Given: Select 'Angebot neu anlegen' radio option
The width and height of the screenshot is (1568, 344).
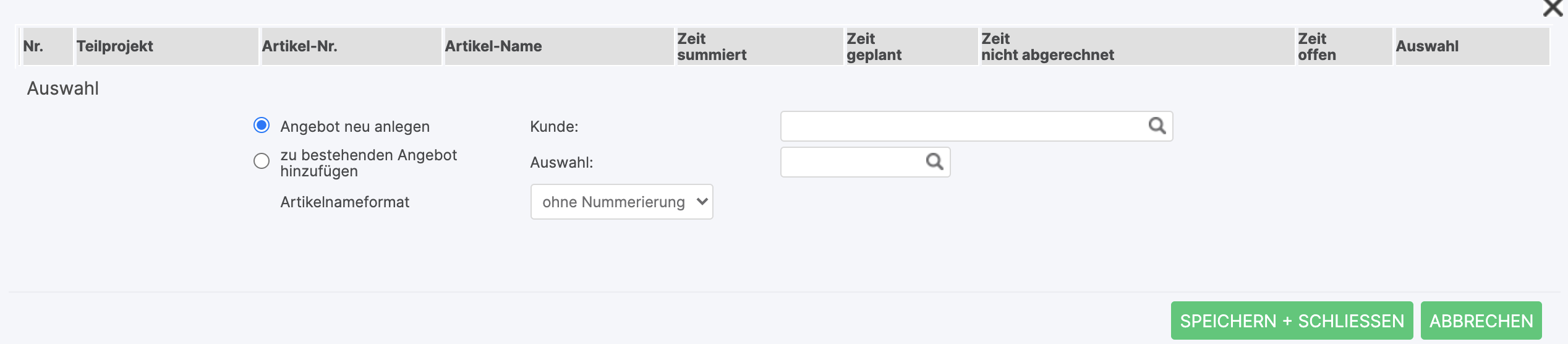Looking at the screenshot, I should [x=262, y=126].
